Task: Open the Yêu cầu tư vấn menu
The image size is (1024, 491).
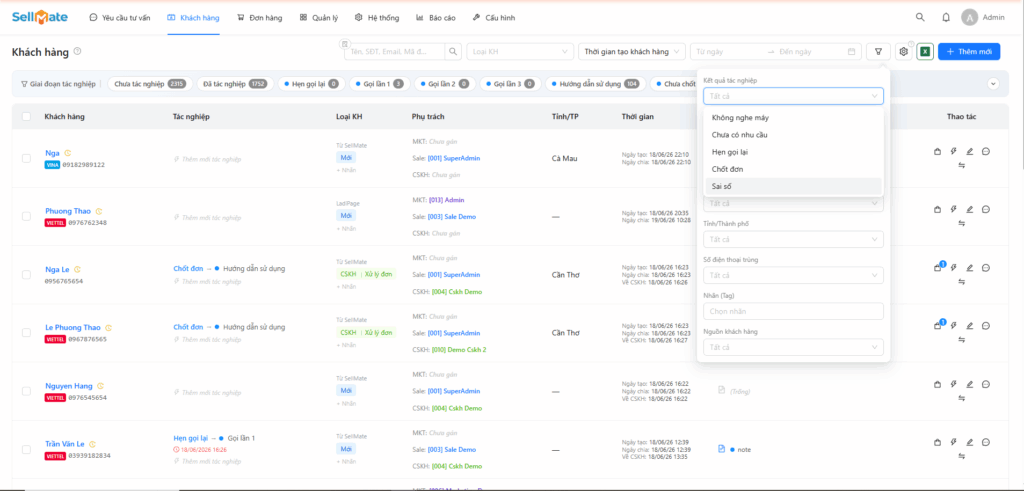Action: pyautogui.click(x=120, y=18)
